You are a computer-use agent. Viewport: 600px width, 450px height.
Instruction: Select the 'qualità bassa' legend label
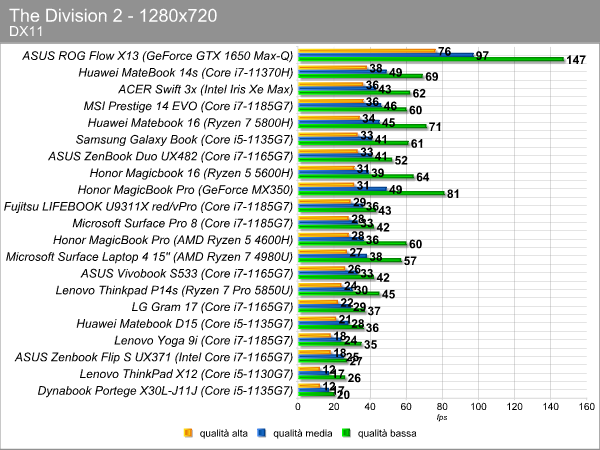[387, 433]
